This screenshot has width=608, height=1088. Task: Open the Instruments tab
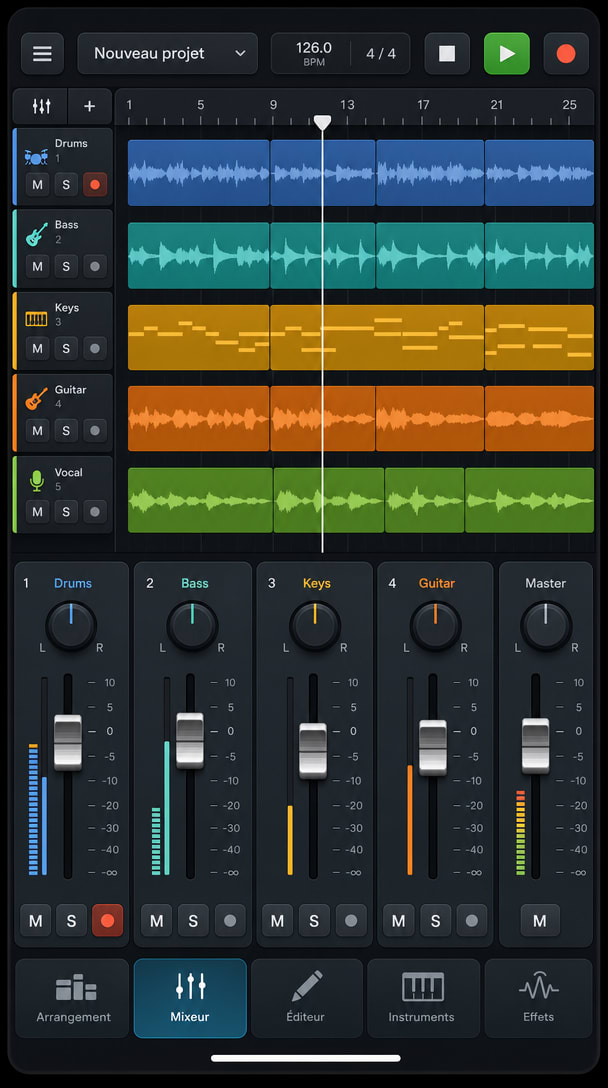422,998
